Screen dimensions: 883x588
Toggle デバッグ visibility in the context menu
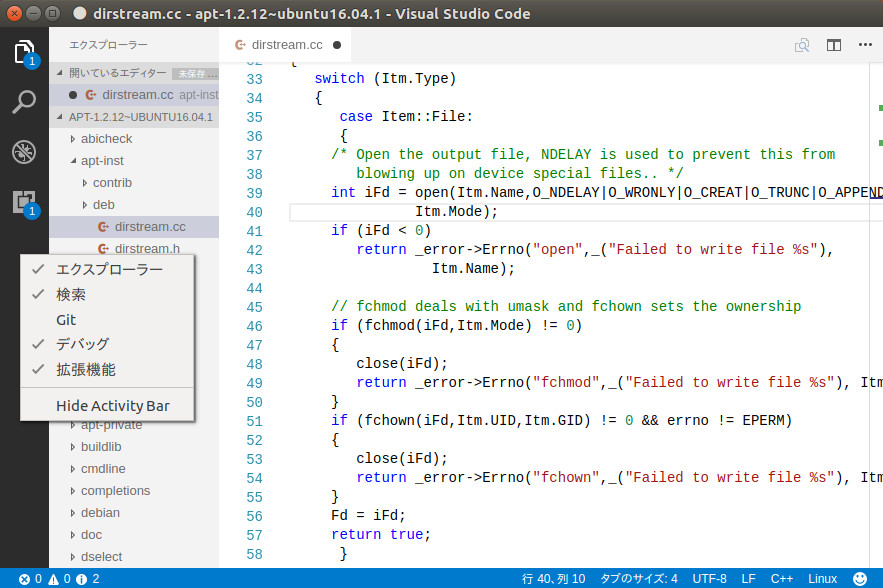(107, 344)
